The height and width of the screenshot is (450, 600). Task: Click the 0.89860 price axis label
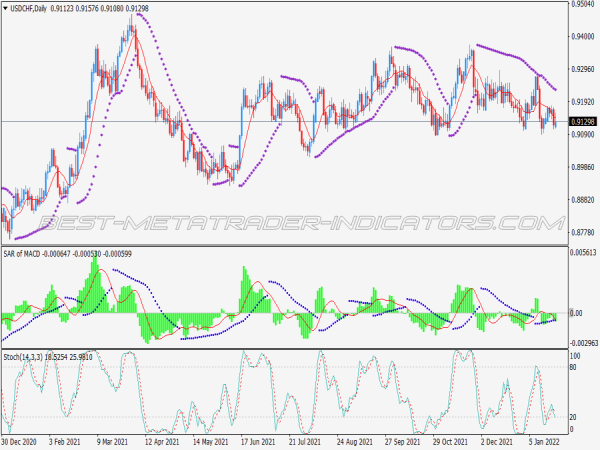point(583,167)
